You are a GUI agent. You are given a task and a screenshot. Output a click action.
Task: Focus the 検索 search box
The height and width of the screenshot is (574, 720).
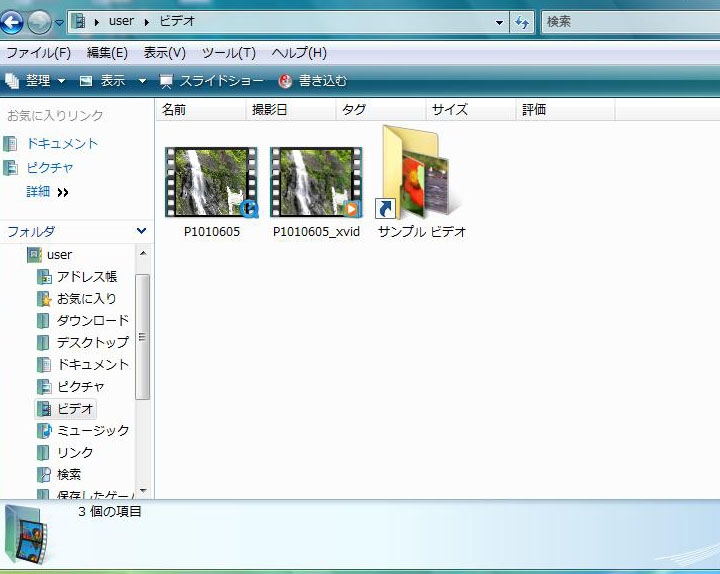(631, 22)
